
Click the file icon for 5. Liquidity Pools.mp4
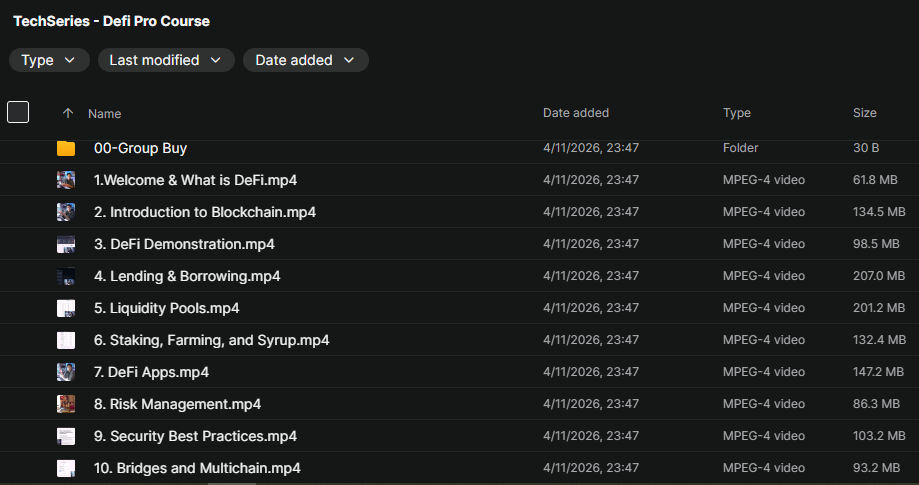click(x=66, y=308)
